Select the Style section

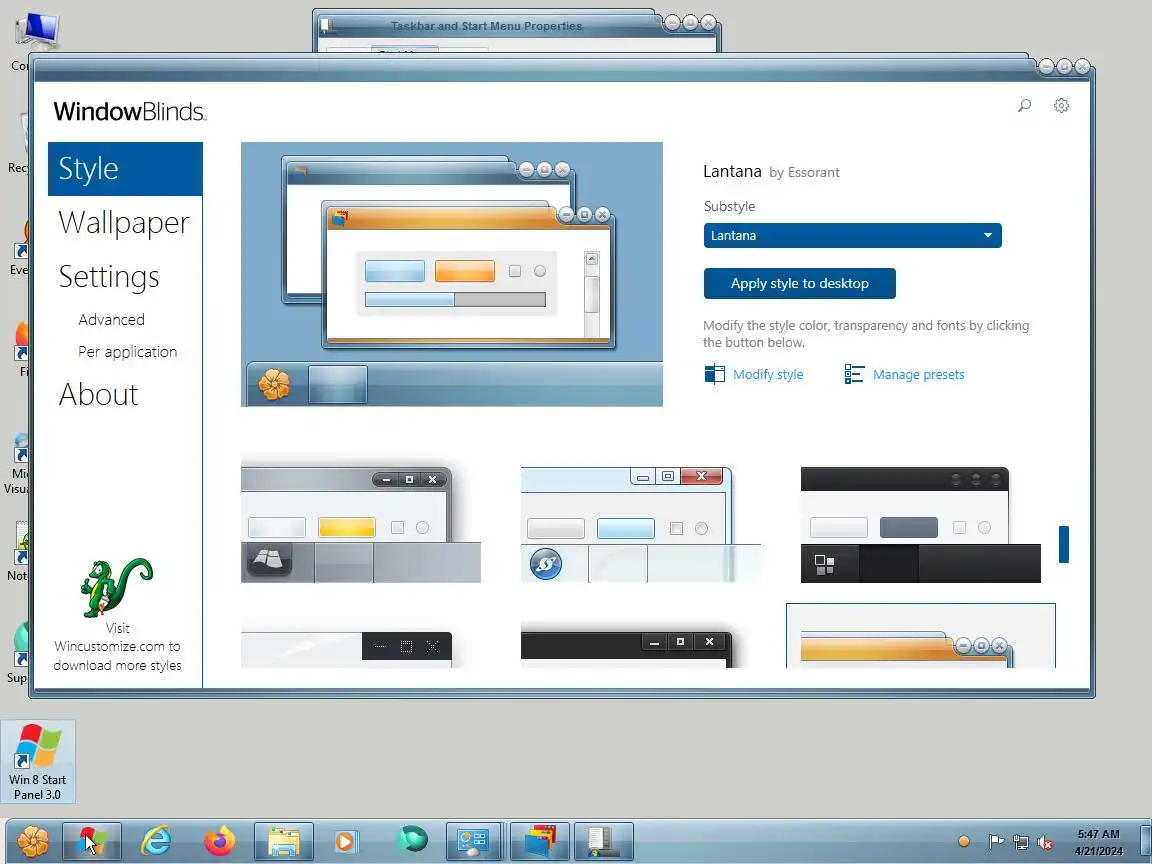click(125, 169)
